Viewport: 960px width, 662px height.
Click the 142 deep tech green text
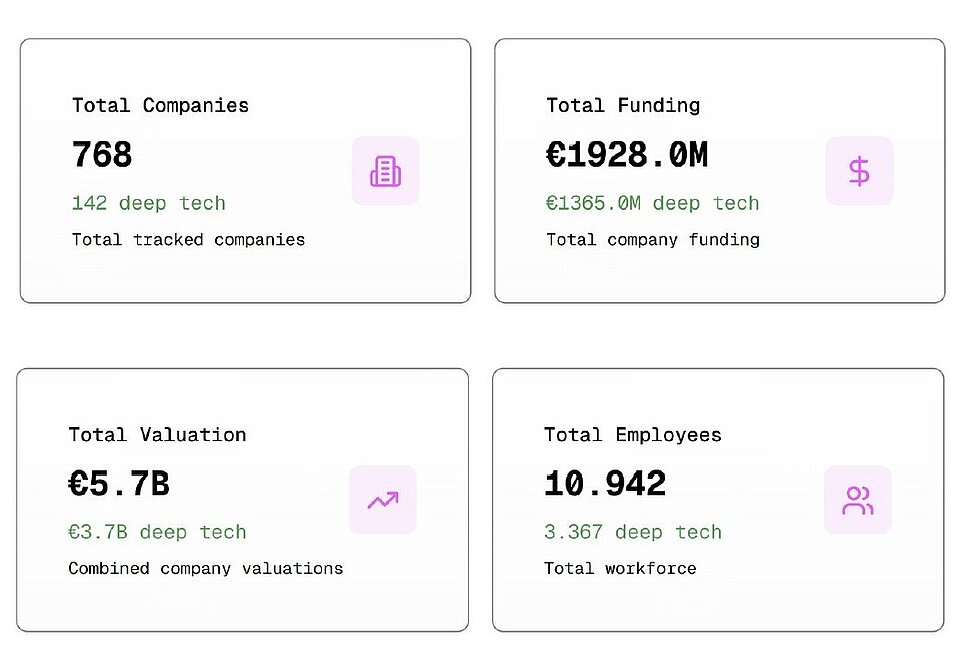[148, 203]
